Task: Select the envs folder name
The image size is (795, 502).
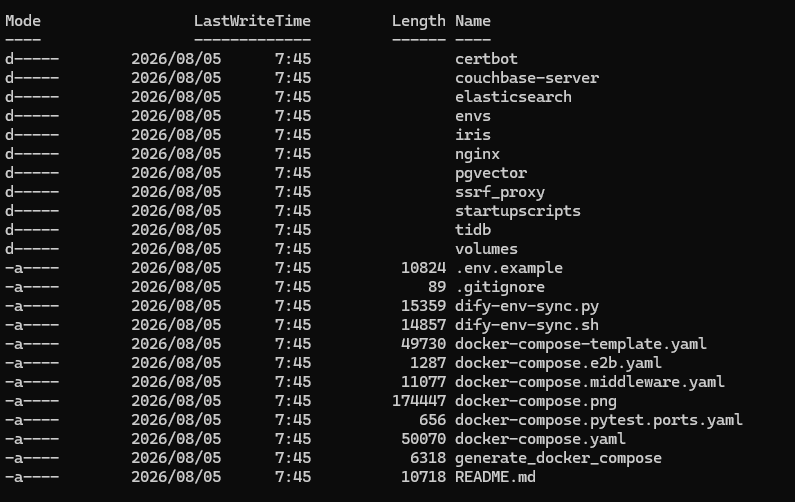Action: (x=473, y=116)
